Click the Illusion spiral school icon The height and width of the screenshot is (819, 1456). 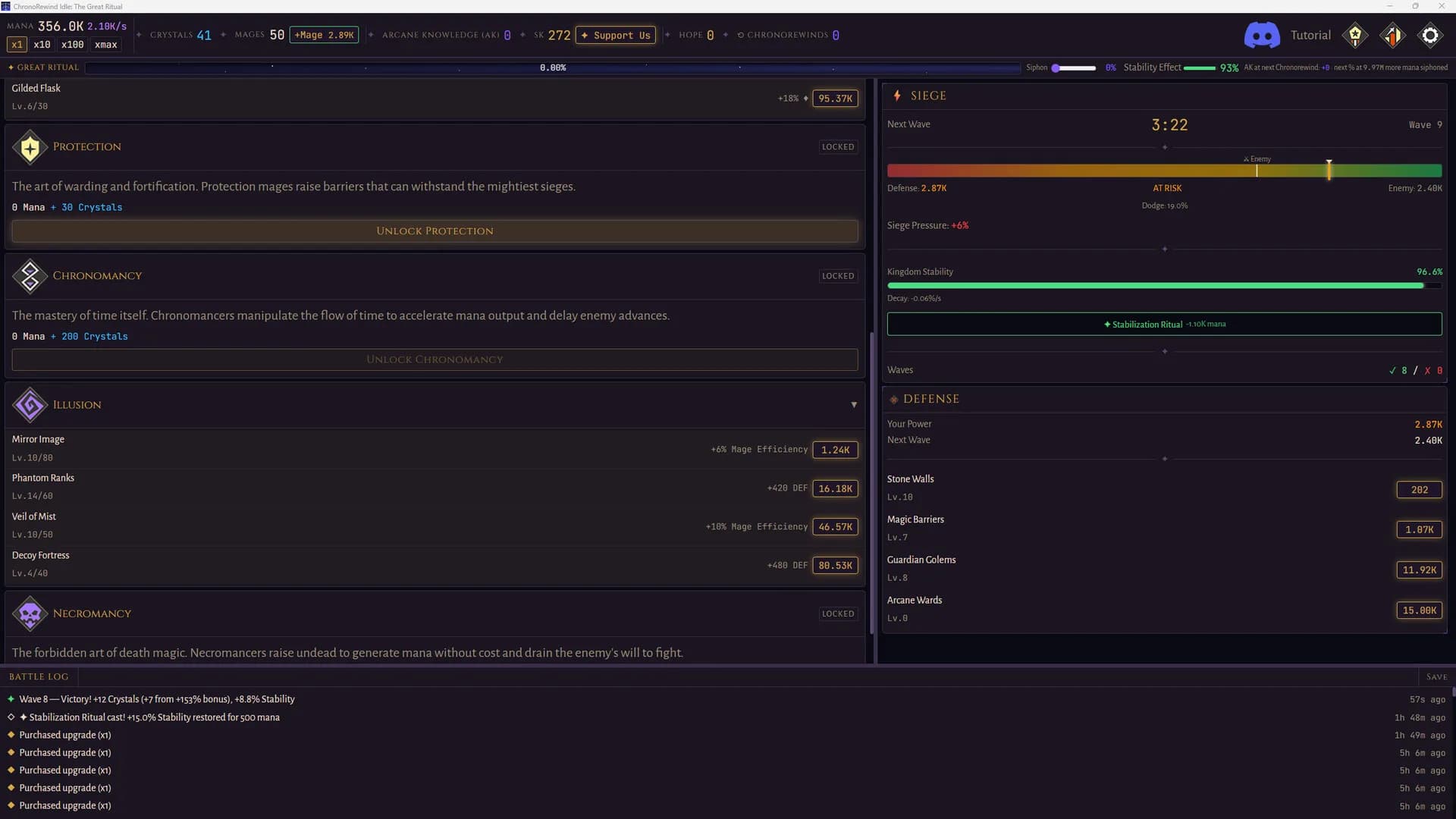30,405
